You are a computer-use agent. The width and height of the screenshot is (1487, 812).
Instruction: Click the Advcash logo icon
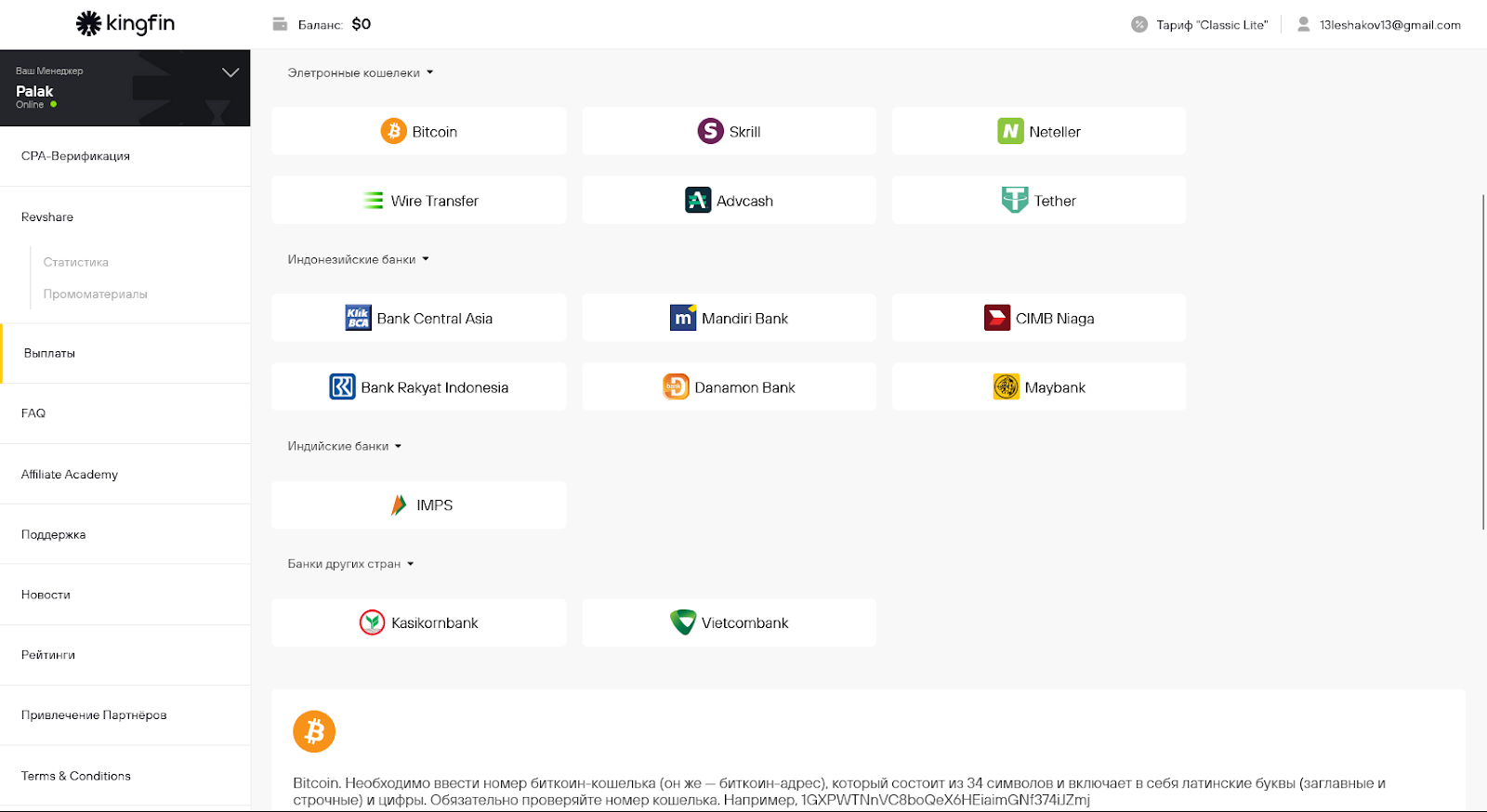698,200
